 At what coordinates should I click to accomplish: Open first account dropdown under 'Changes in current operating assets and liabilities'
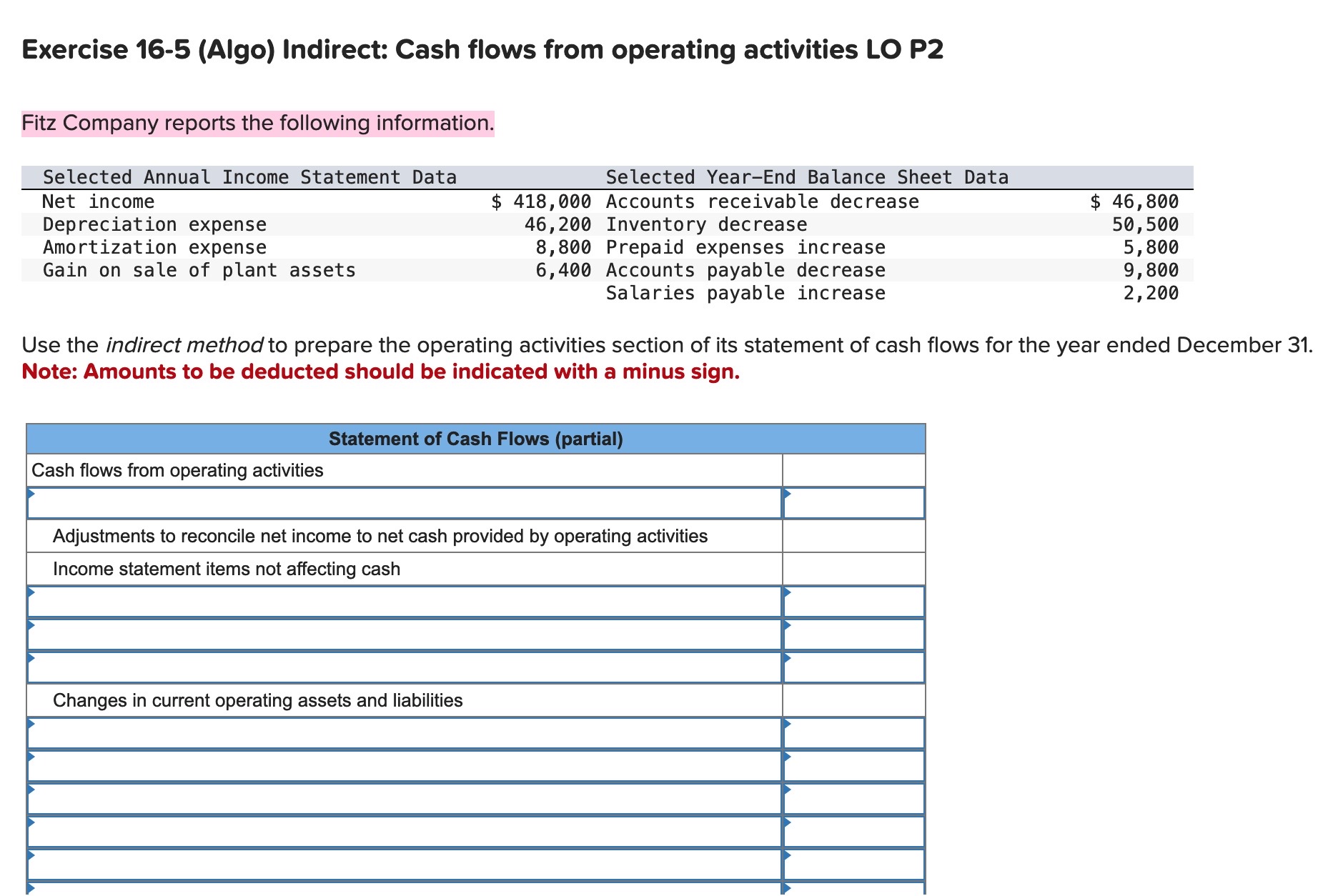[405, 733]
